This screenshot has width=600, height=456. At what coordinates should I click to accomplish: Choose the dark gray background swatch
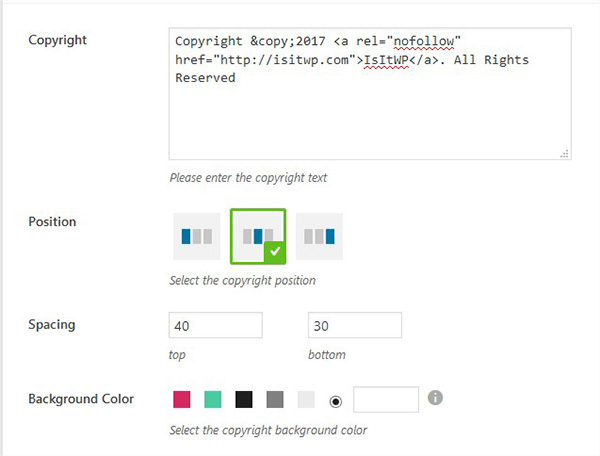click(x=275, y=399)
